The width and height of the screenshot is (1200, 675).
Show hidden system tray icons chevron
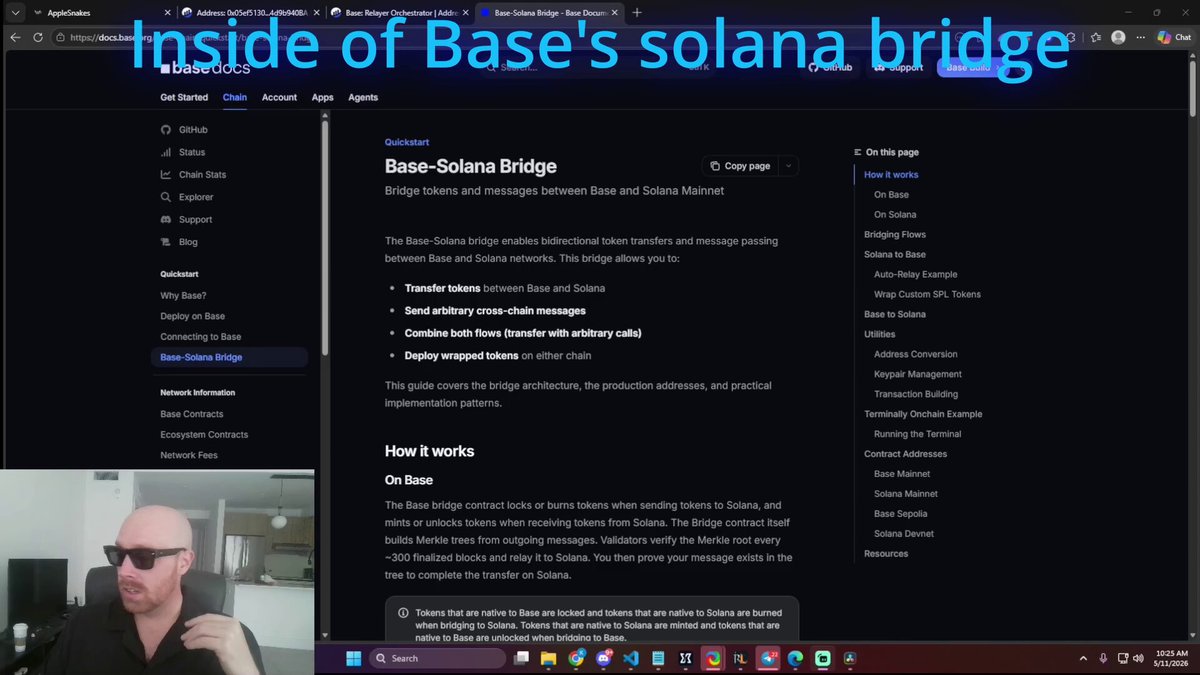[x=1084, y=658]
